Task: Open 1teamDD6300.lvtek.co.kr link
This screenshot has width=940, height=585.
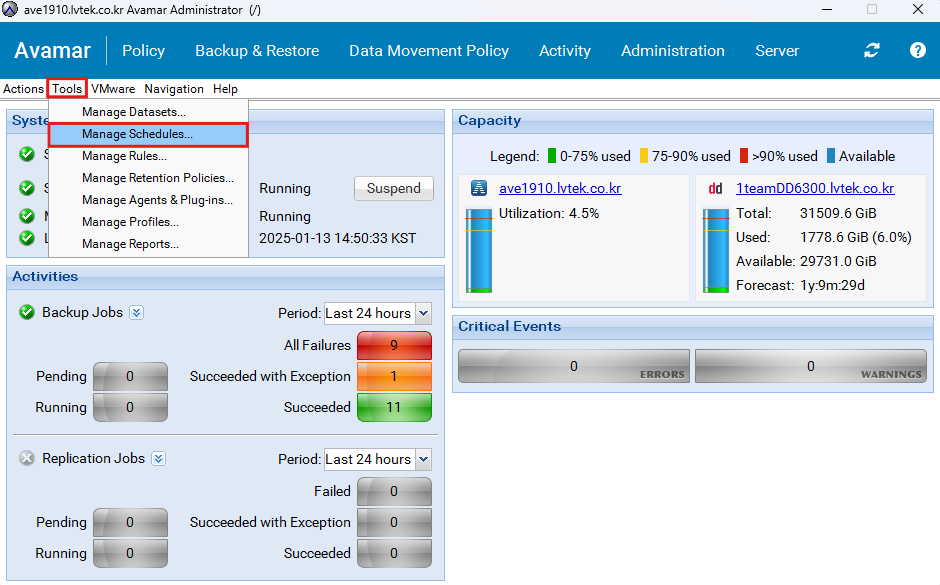Action: click(815, 188)
